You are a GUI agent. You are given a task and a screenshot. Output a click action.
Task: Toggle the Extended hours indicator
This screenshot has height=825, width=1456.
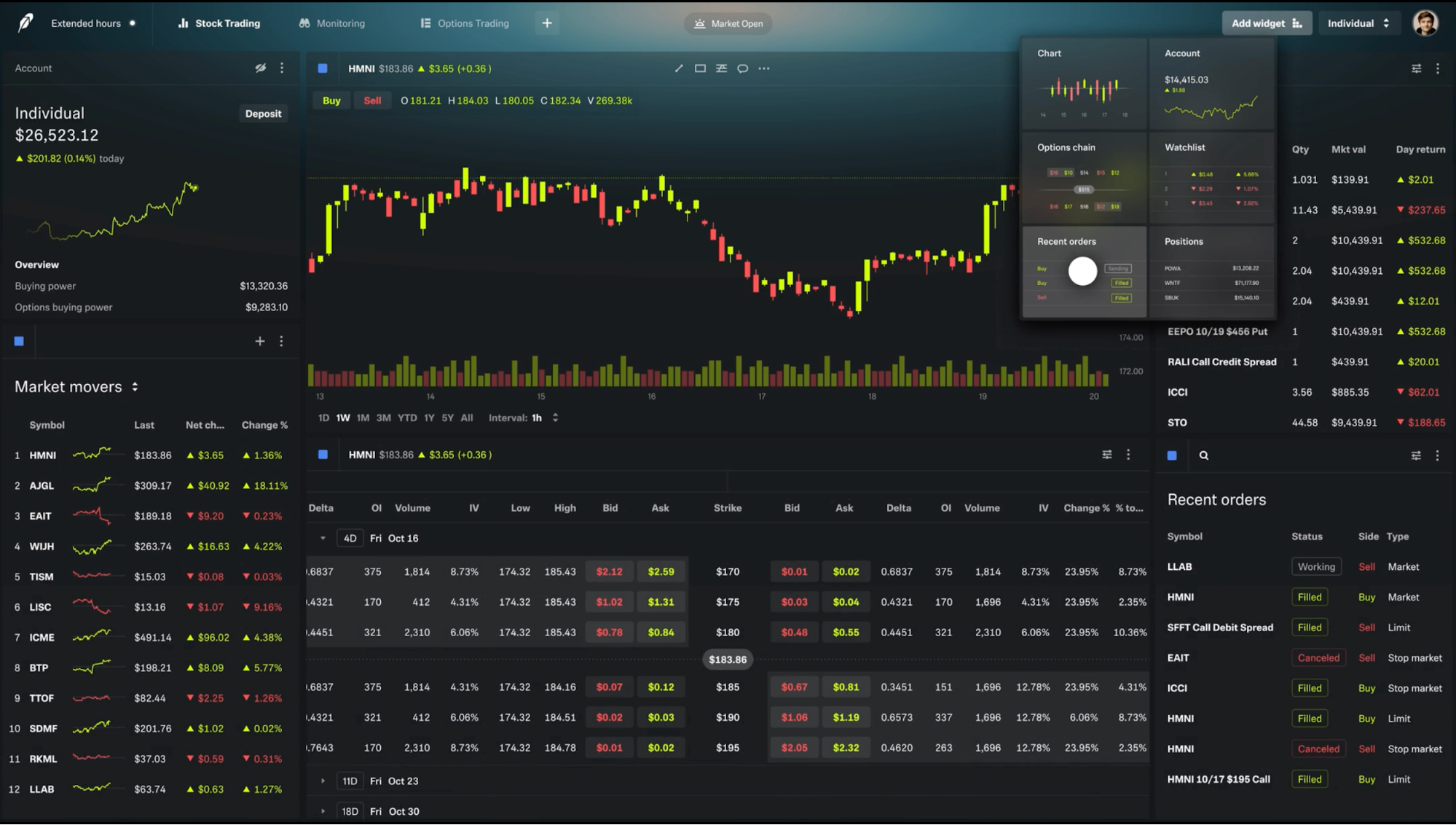(132, 23)
